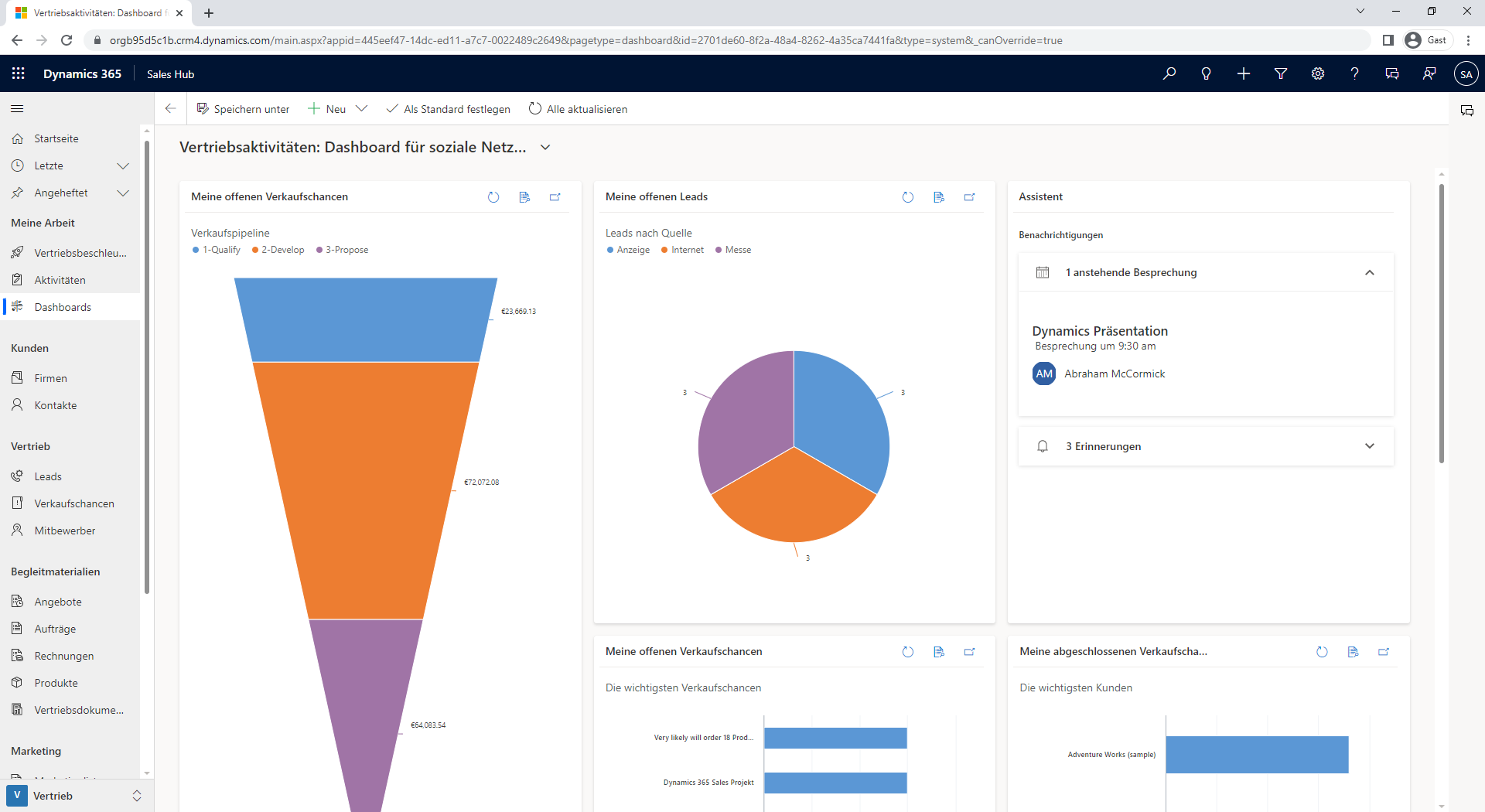This screenshot has height=812, width=1485.
Task: Toggle the Internet legend entry
Action: pyautogui.click(x=682, y=250)
